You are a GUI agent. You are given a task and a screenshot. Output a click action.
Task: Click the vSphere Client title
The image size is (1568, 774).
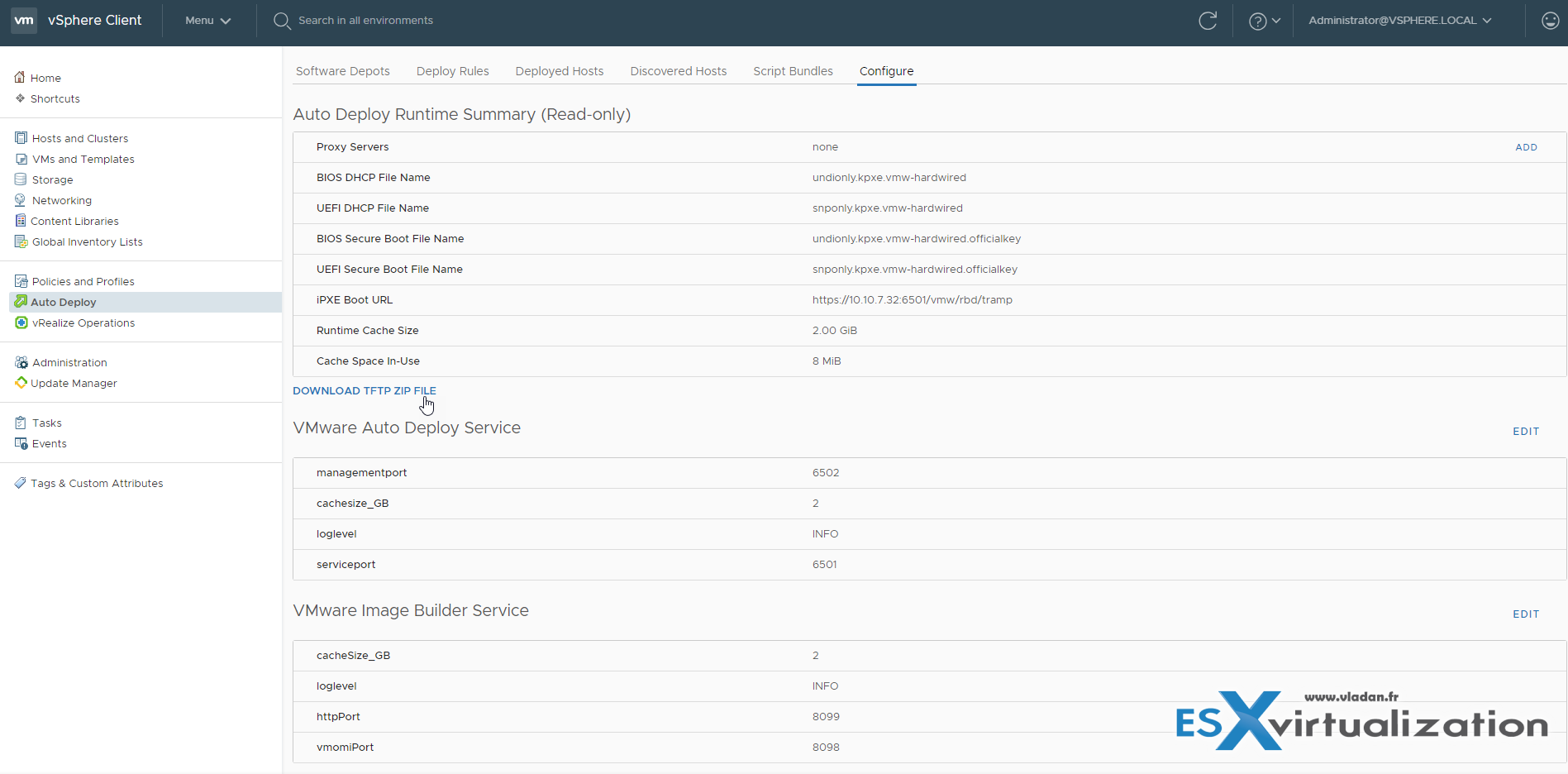click(x=95, y=21)
